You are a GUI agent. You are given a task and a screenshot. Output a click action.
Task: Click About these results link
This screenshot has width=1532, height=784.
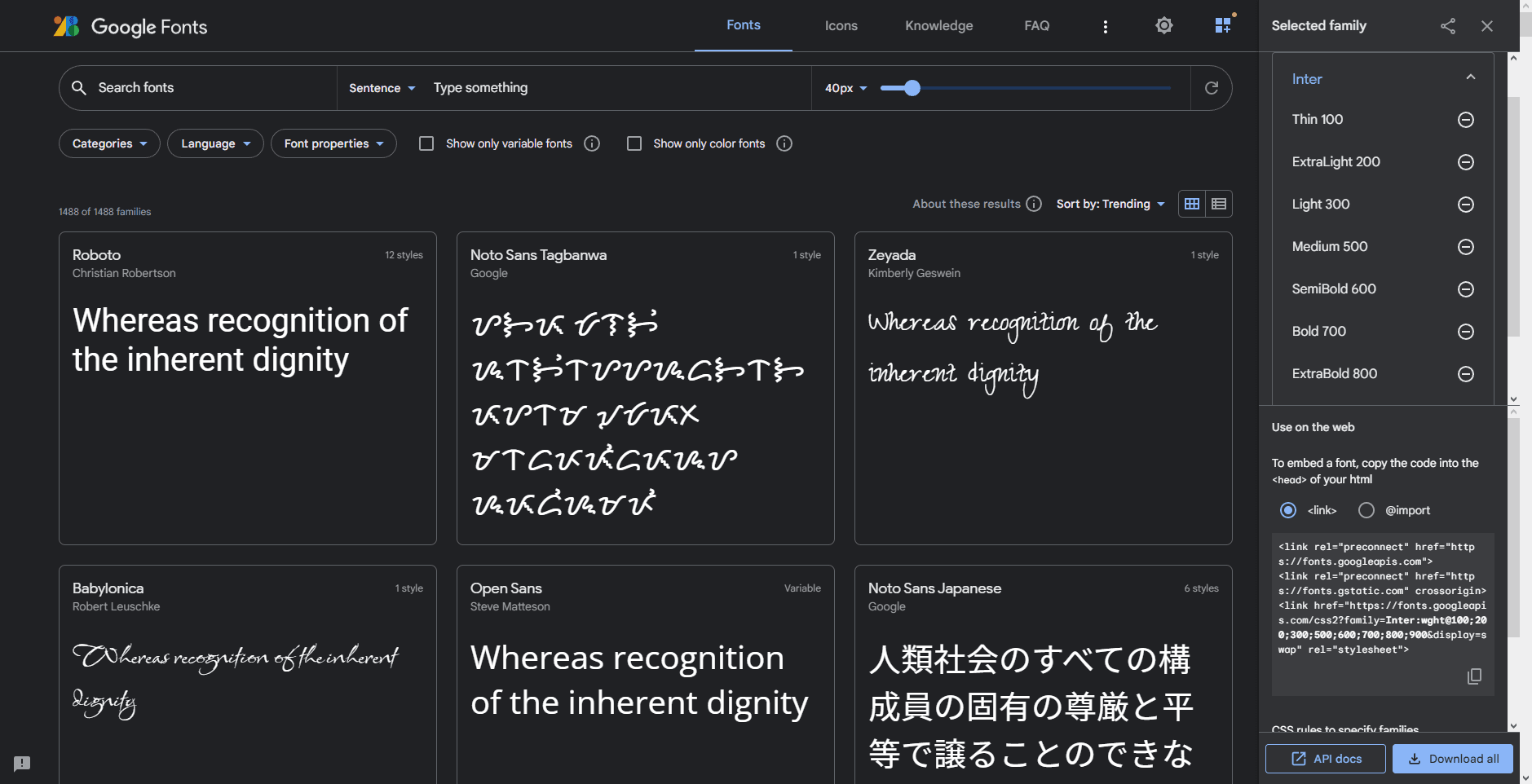(x=966, y=204)
